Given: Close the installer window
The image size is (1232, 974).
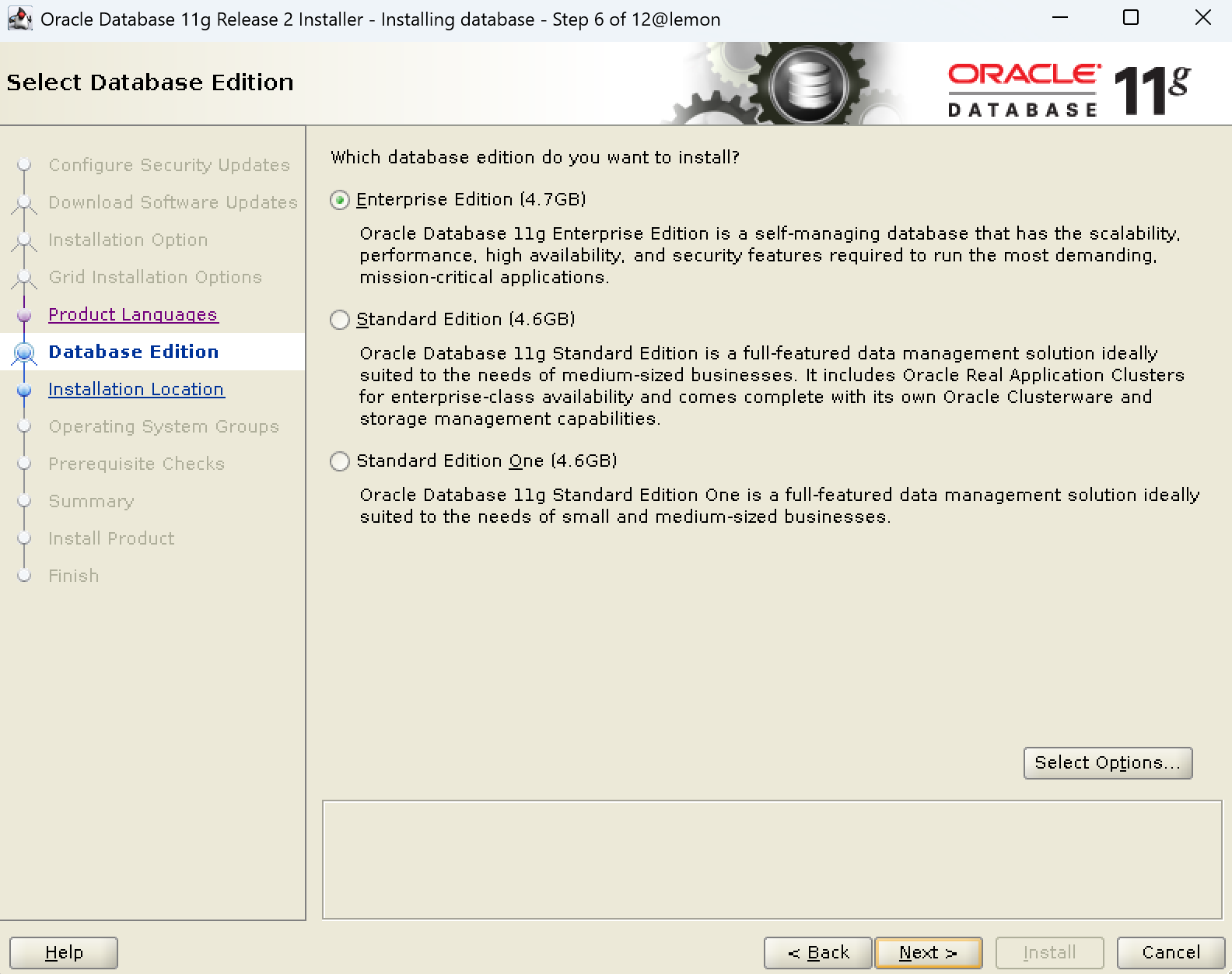Looking at the screenshot, I should [x=1202, y=18].
